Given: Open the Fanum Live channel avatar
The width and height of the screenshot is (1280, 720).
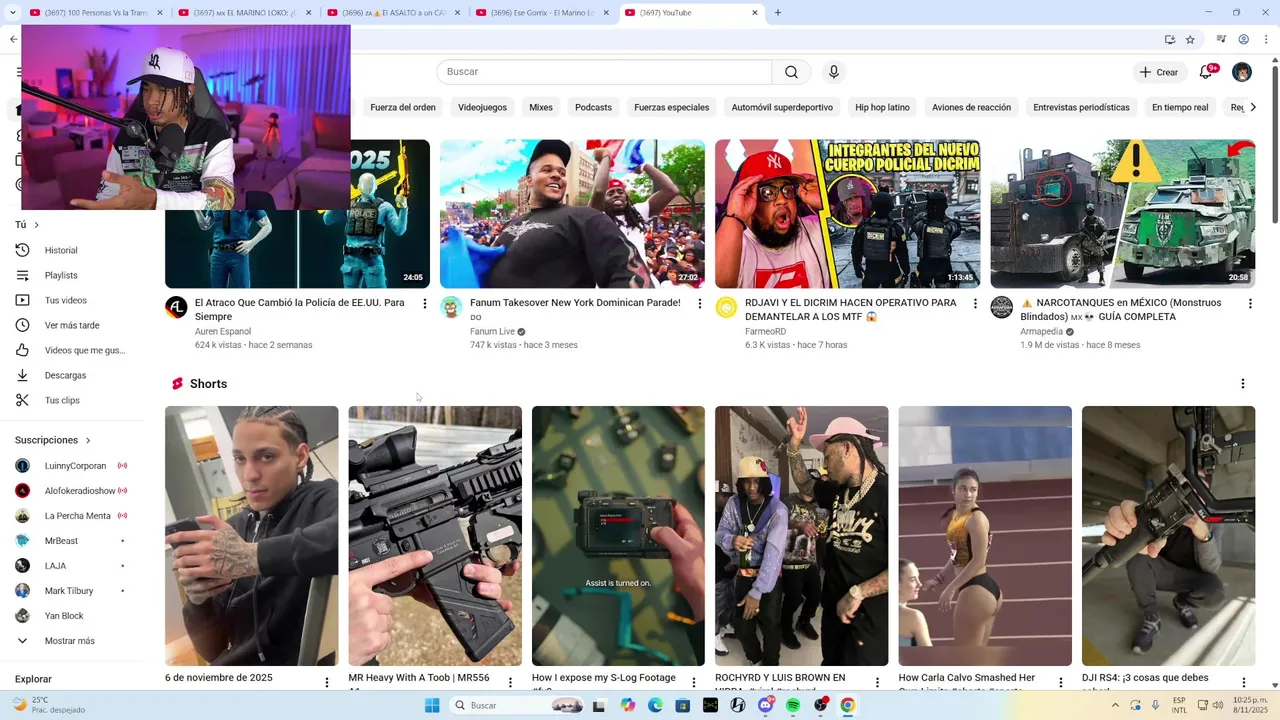Looking at the screenshot, I should coord(451,307).
